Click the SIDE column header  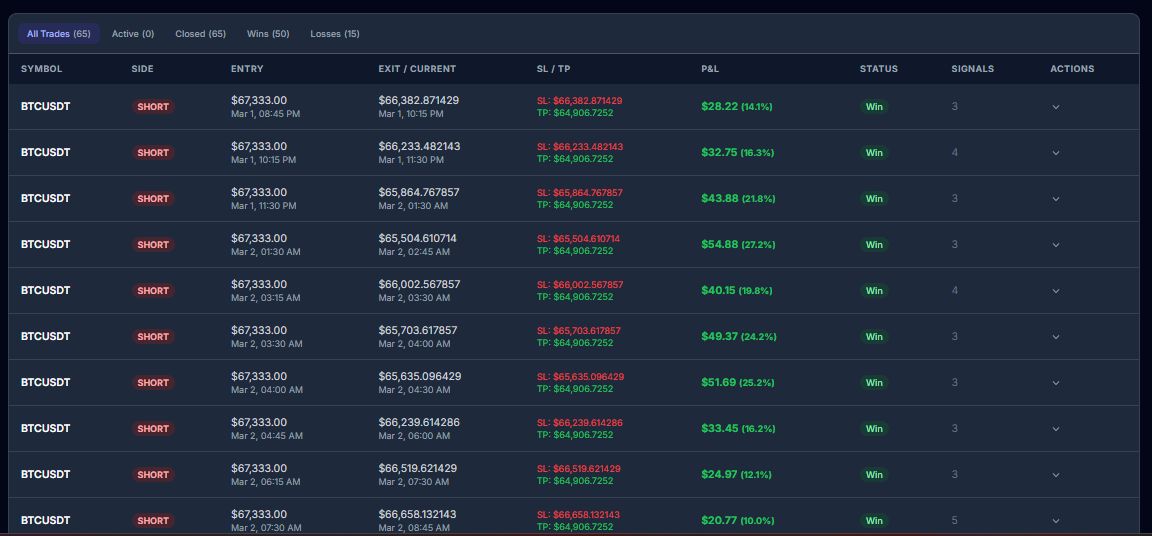point(143,69)
